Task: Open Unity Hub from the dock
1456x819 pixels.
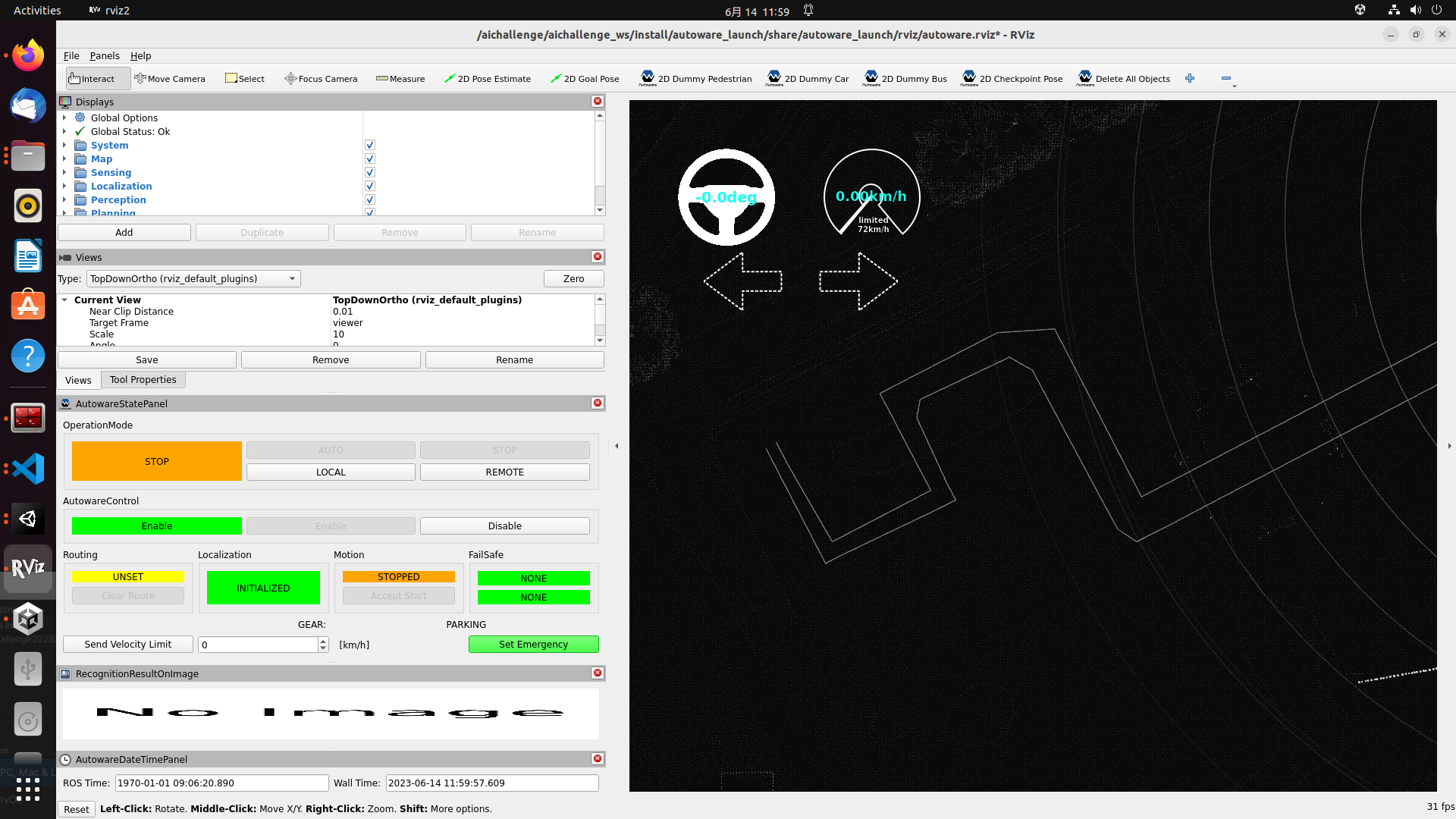Action: [x=28, y=620]
